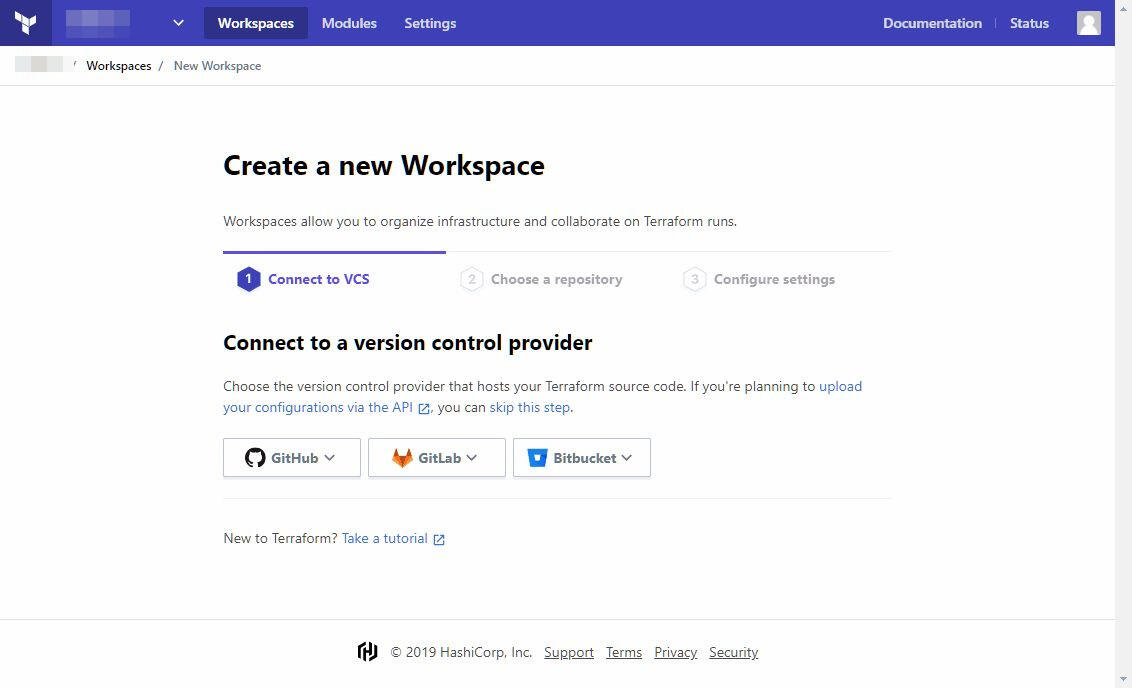Screen dimensions: 1132x688
Task: Click external link icon after API link
Action: pos(424,409)
